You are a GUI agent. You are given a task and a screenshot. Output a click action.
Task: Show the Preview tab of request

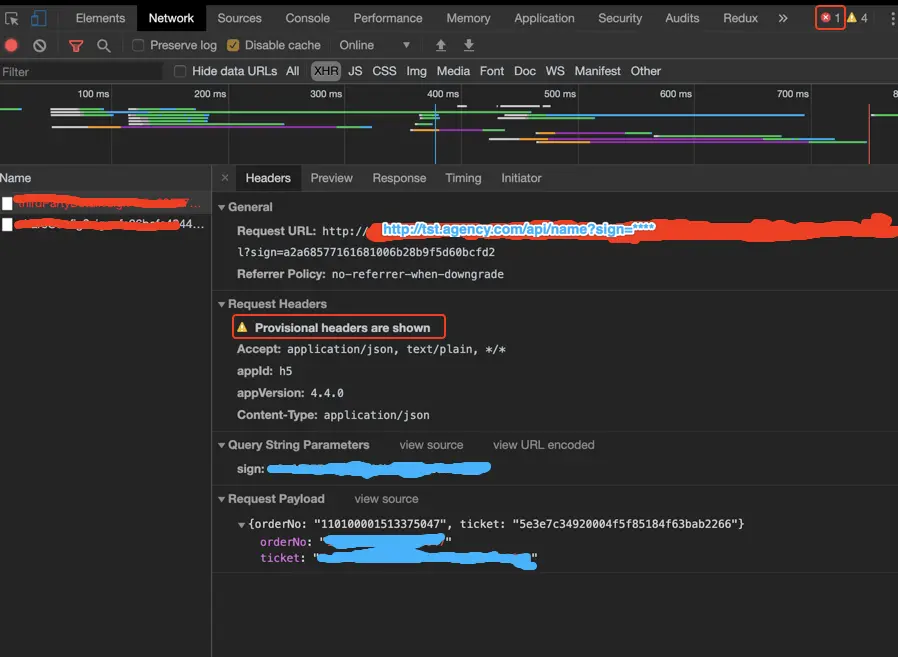pos(332,178)
